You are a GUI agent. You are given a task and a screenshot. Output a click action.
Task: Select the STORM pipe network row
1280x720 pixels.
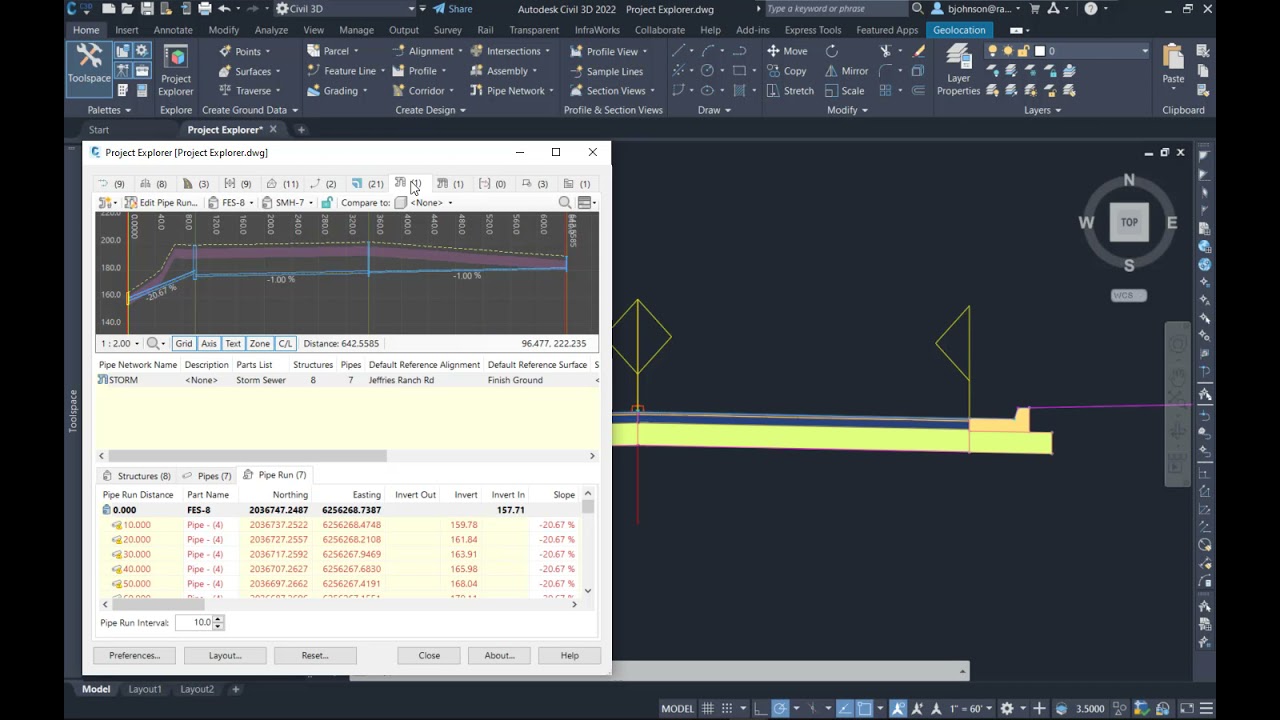coord(347,380)
